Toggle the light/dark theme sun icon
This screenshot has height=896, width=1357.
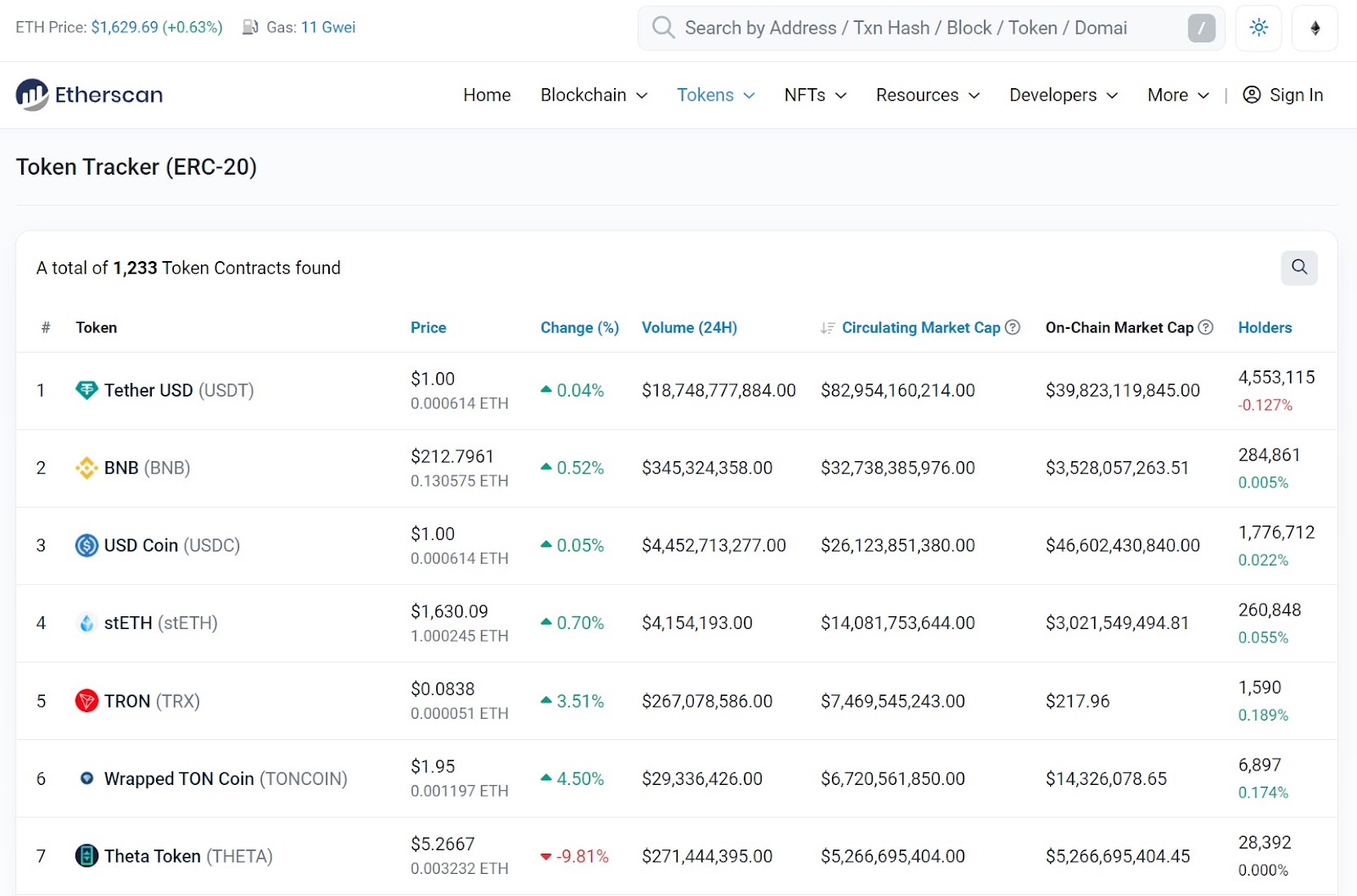tap(1259, 28)
